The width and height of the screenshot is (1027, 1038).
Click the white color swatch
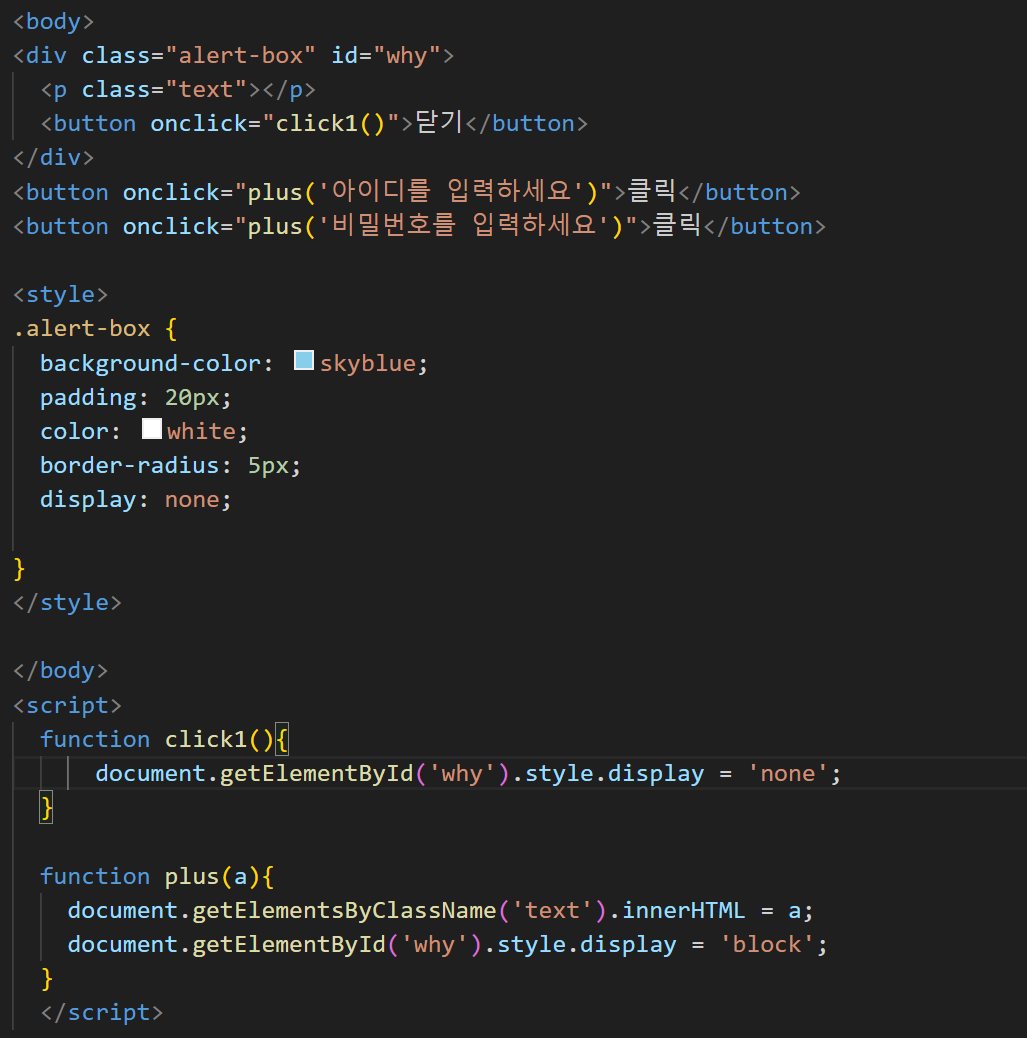(152, 429)
